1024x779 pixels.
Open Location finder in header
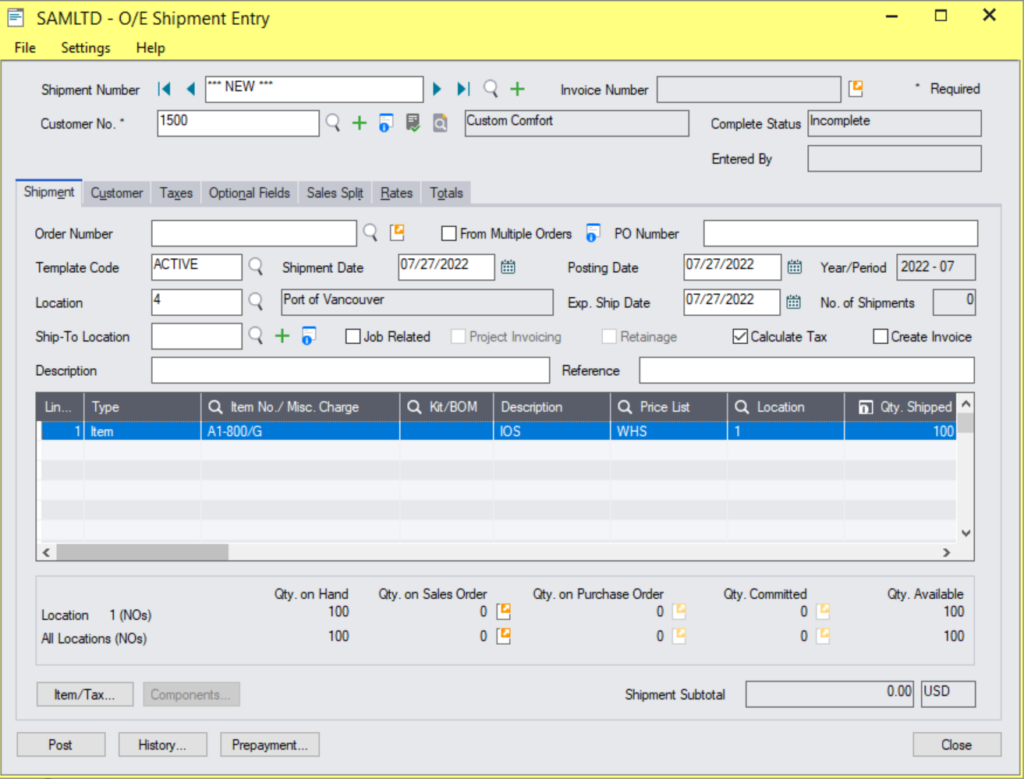tap(256, 301)
